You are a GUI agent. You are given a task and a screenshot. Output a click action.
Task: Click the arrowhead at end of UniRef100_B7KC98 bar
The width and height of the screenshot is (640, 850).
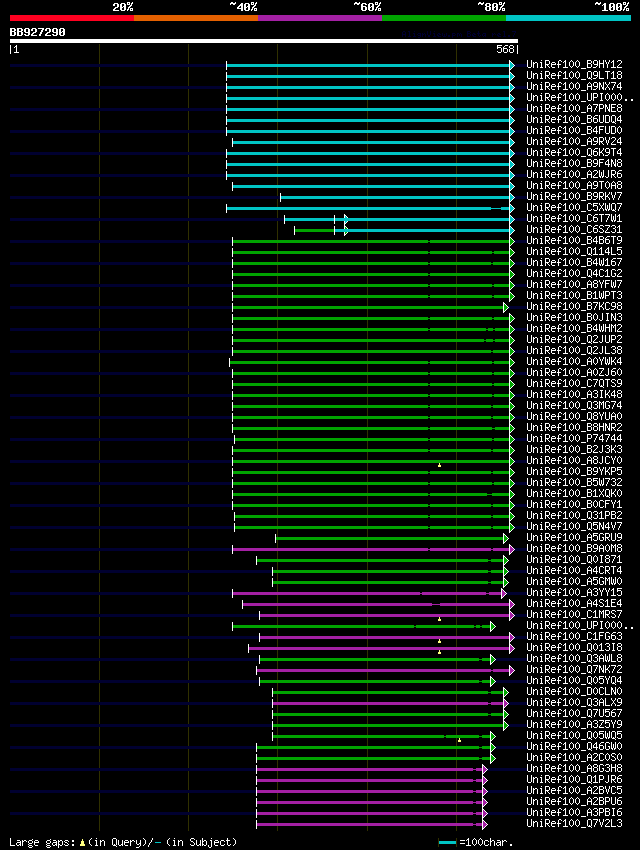[506, 307]
